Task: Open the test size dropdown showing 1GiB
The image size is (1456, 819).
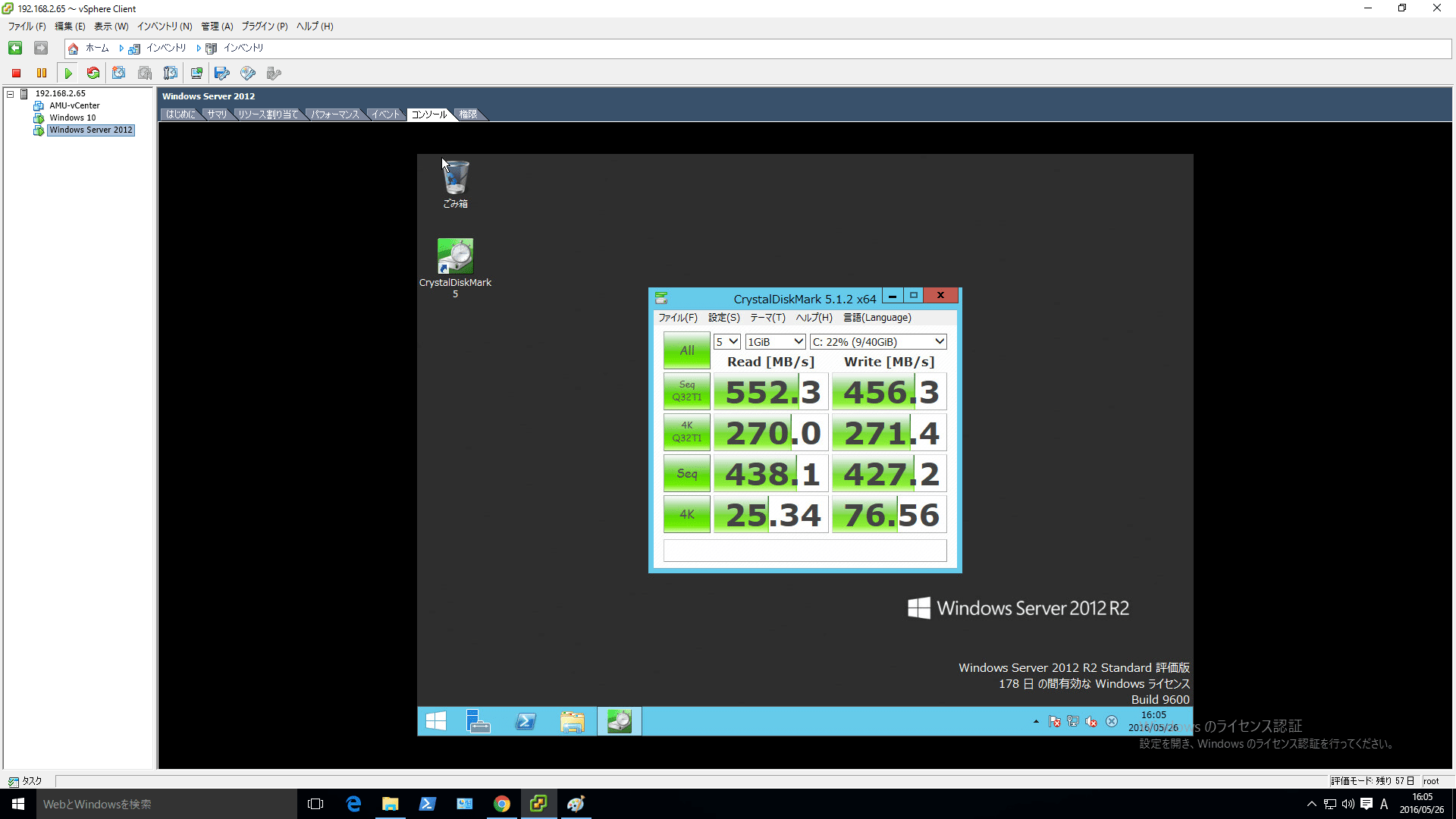Action: click(775, 342)
